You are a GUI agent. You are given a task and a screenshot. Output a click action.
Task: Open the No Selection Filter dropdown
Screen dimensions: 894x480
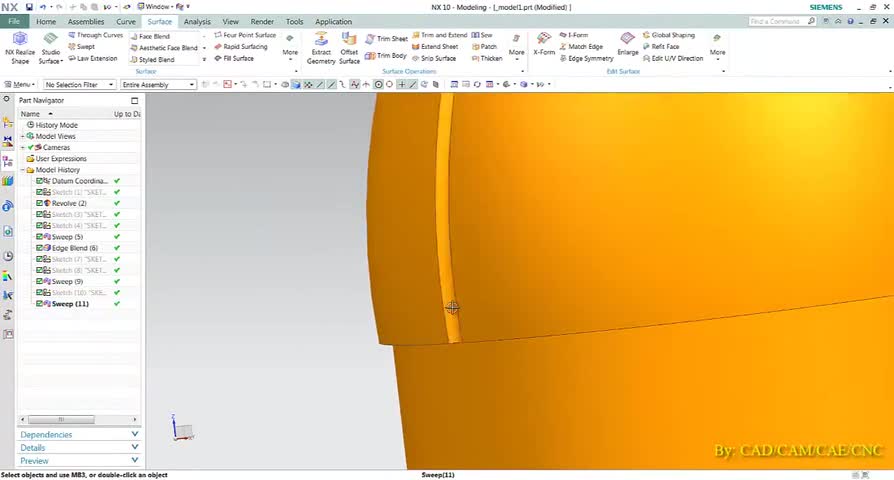tap(80, 84)
